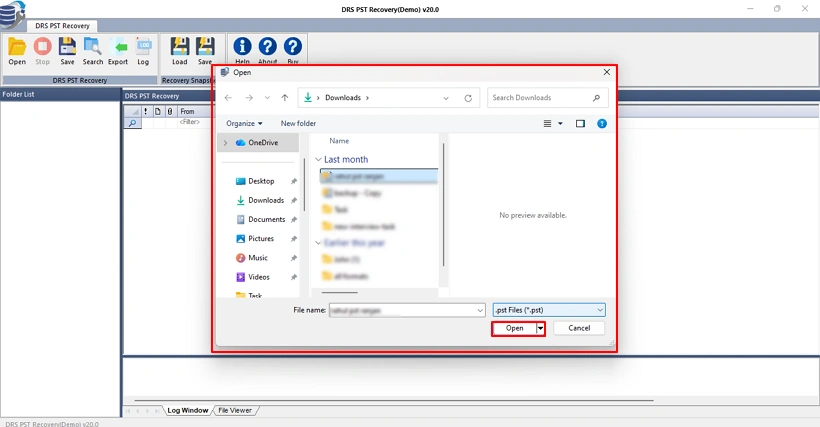Switch to the Log Window tab

point(188,410)
